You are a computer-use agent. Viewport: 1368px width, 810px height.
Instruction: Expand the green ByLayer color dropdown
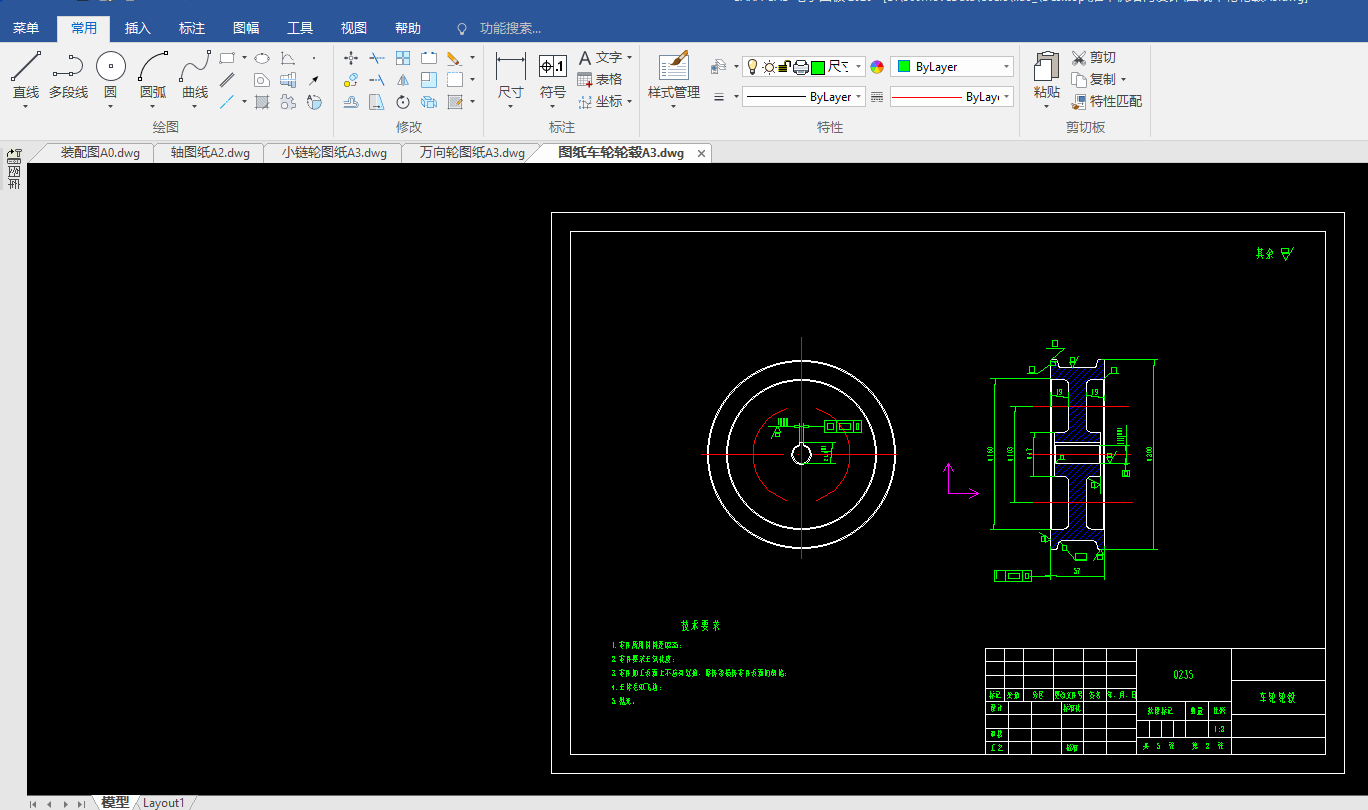coord(1006,67)
